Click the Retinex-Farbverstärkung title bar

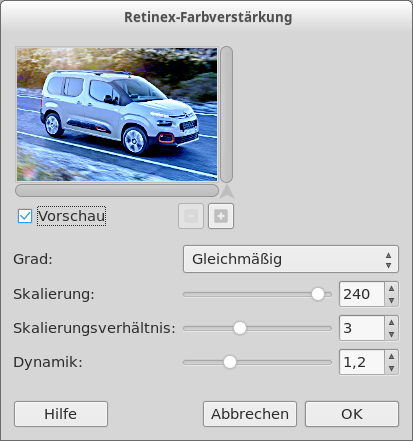[208, 17]
